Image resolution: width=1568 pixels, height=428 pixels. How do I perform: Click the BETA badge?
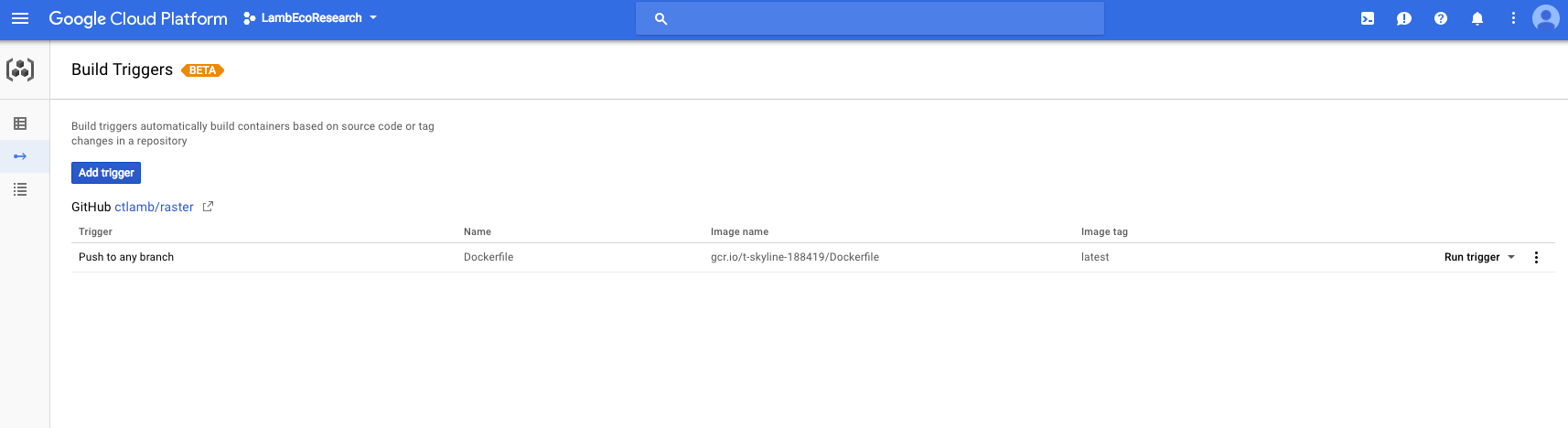pos(202,70)
